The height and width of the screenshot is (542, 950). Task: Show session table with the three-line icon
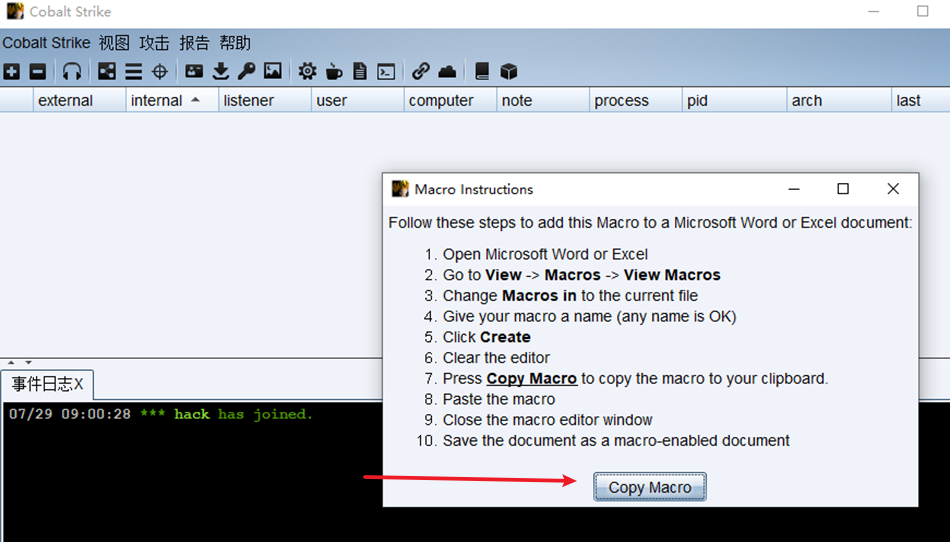point(133,71)
